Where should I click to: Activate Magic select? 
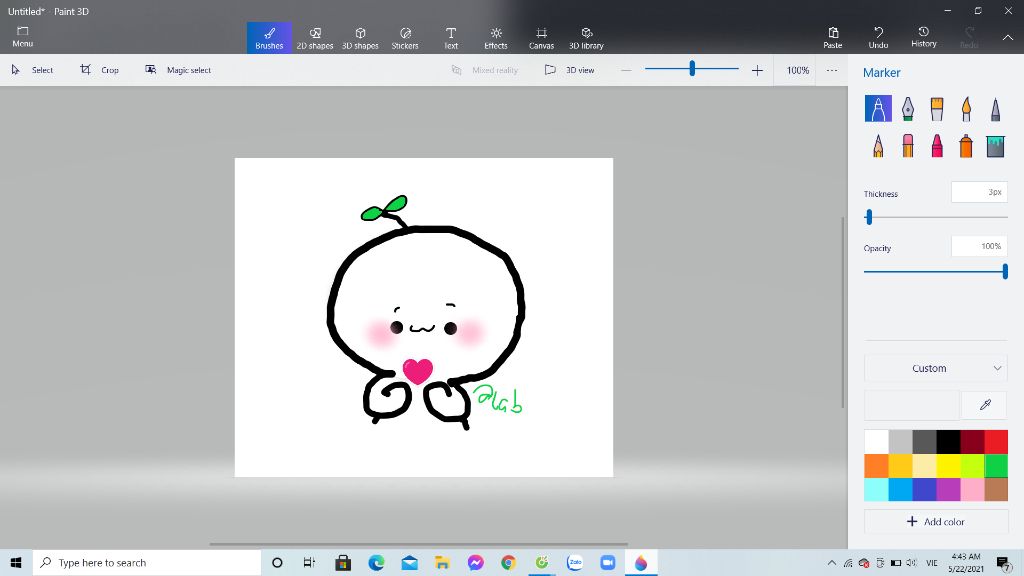point(178,70)
